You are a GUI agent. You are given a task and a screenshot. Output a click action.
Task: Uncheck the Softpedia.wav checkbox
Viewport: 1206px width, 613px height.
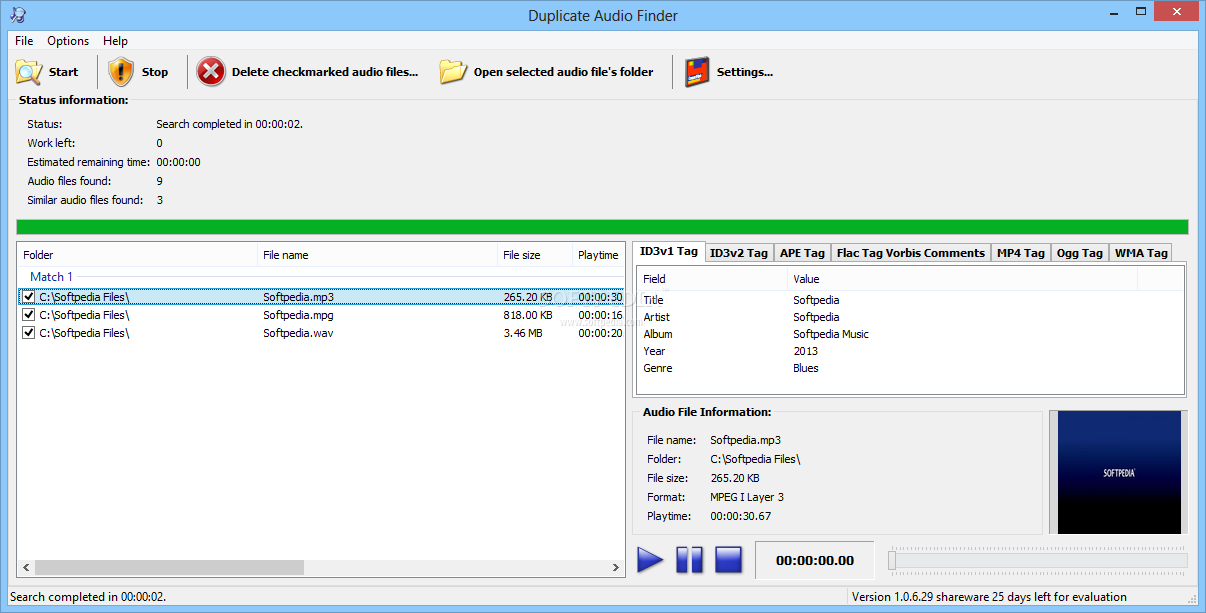[29, 333]
